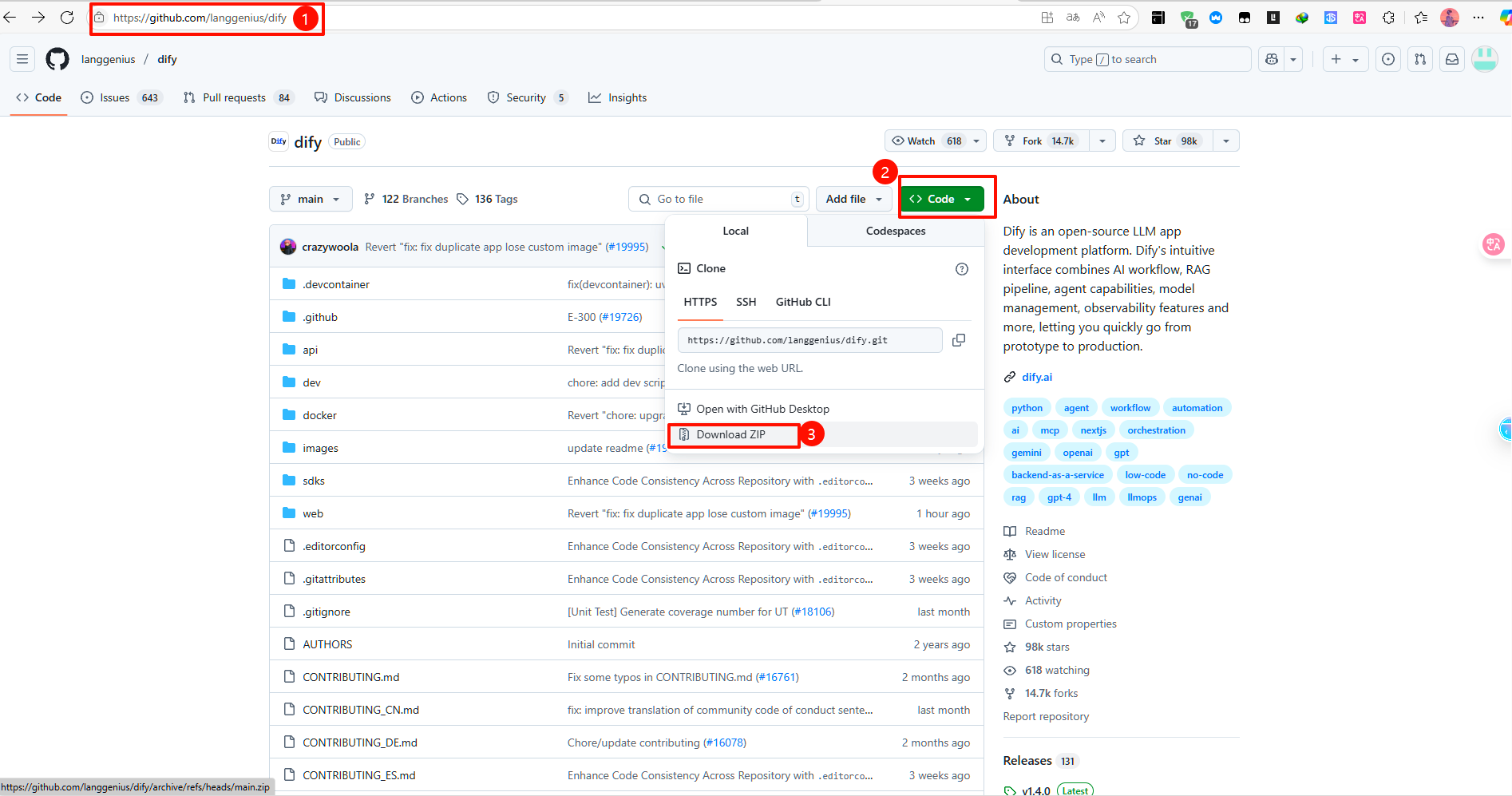Expand the create new plus dropdown
Viewport: 1512px width, 796px height.
pyautogui.click(x=1345, y=59)
